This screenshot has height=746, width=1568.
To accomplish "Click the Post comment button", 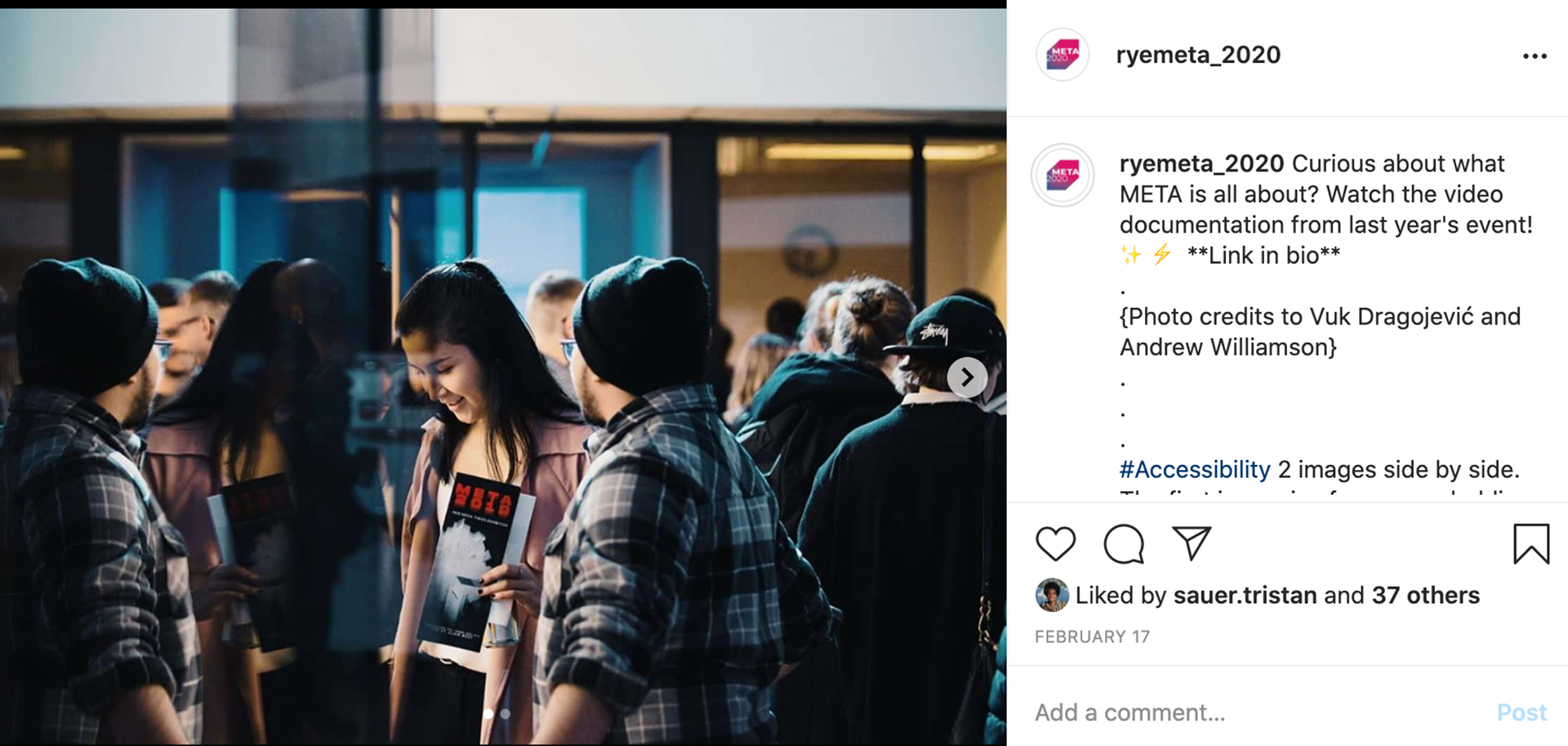I will [x=1521, y=712].
